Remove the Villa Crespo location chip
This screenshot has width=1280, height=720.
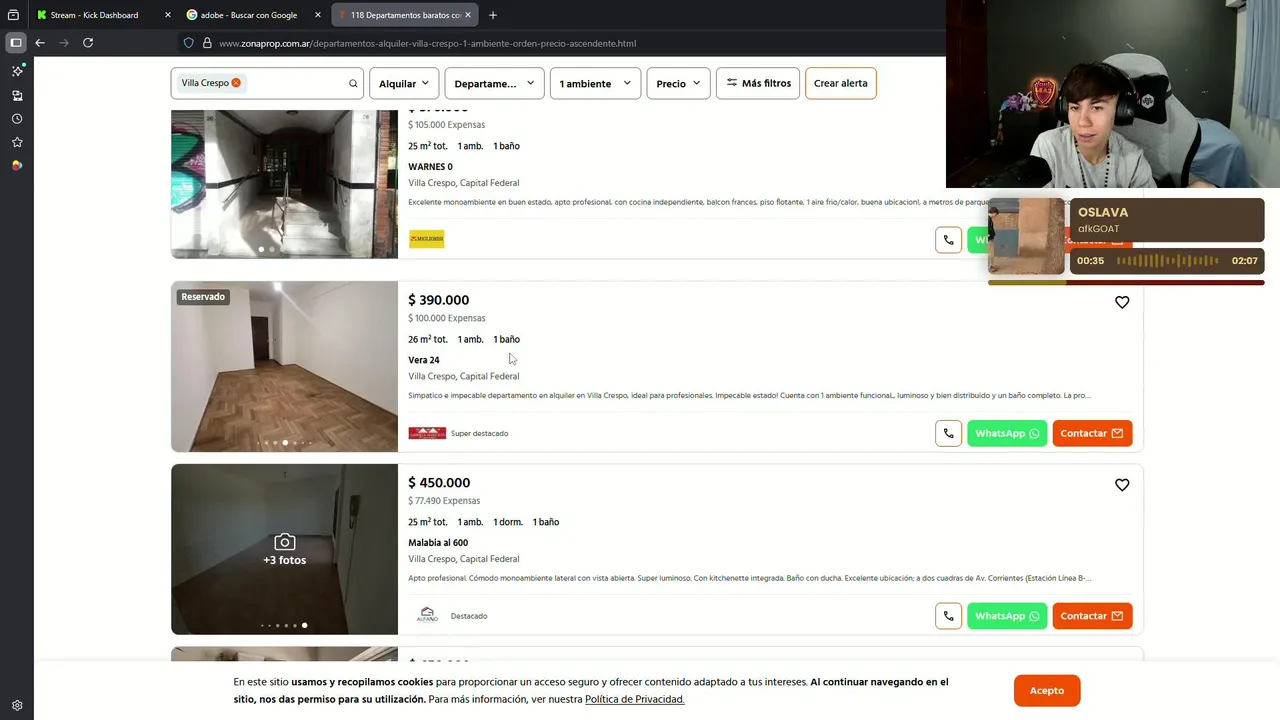pyautogui.click(x=236, y=83)
